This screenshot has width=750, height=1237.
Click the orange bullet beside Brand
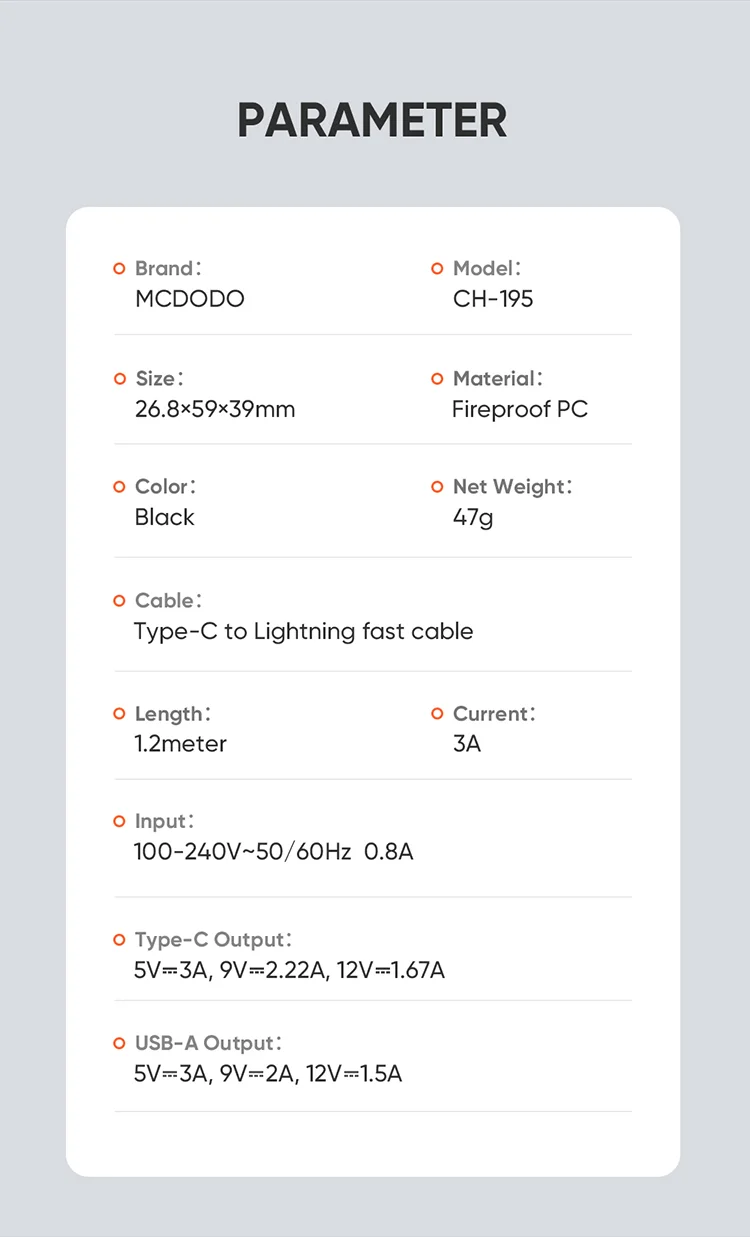[120, 269]
